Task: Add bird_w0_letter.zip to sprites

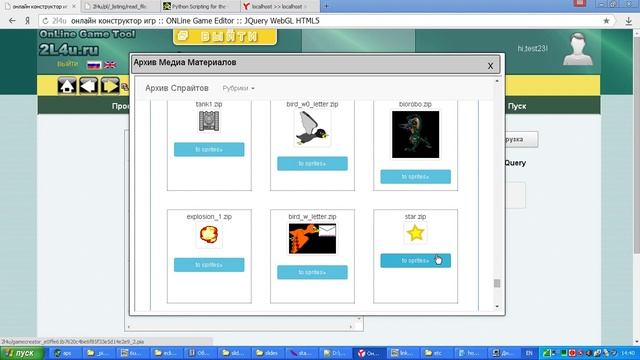Action: 312,163
